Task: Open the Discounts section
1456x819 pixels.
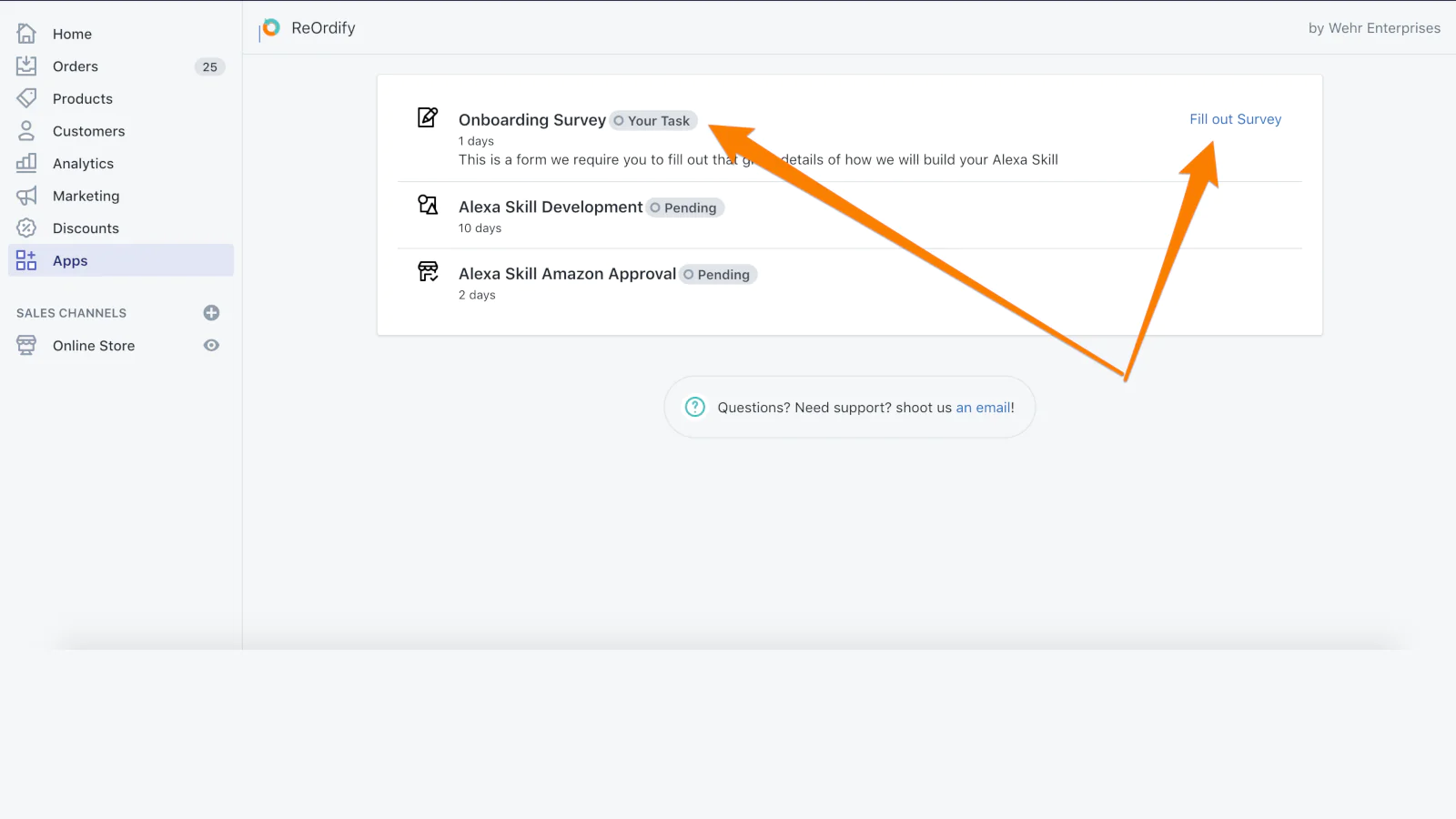Action: tap(86, 228)
